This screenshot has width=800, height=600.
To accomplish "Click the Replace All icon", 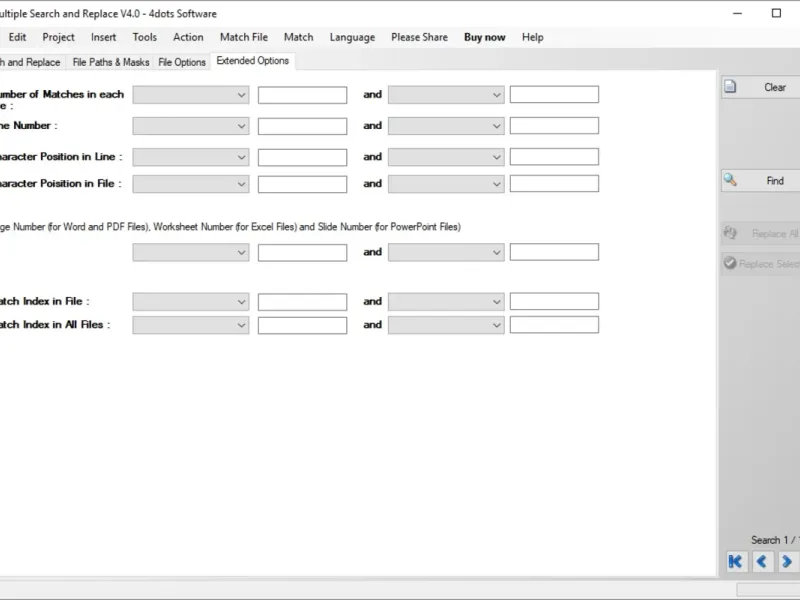I will coord(730,233).
